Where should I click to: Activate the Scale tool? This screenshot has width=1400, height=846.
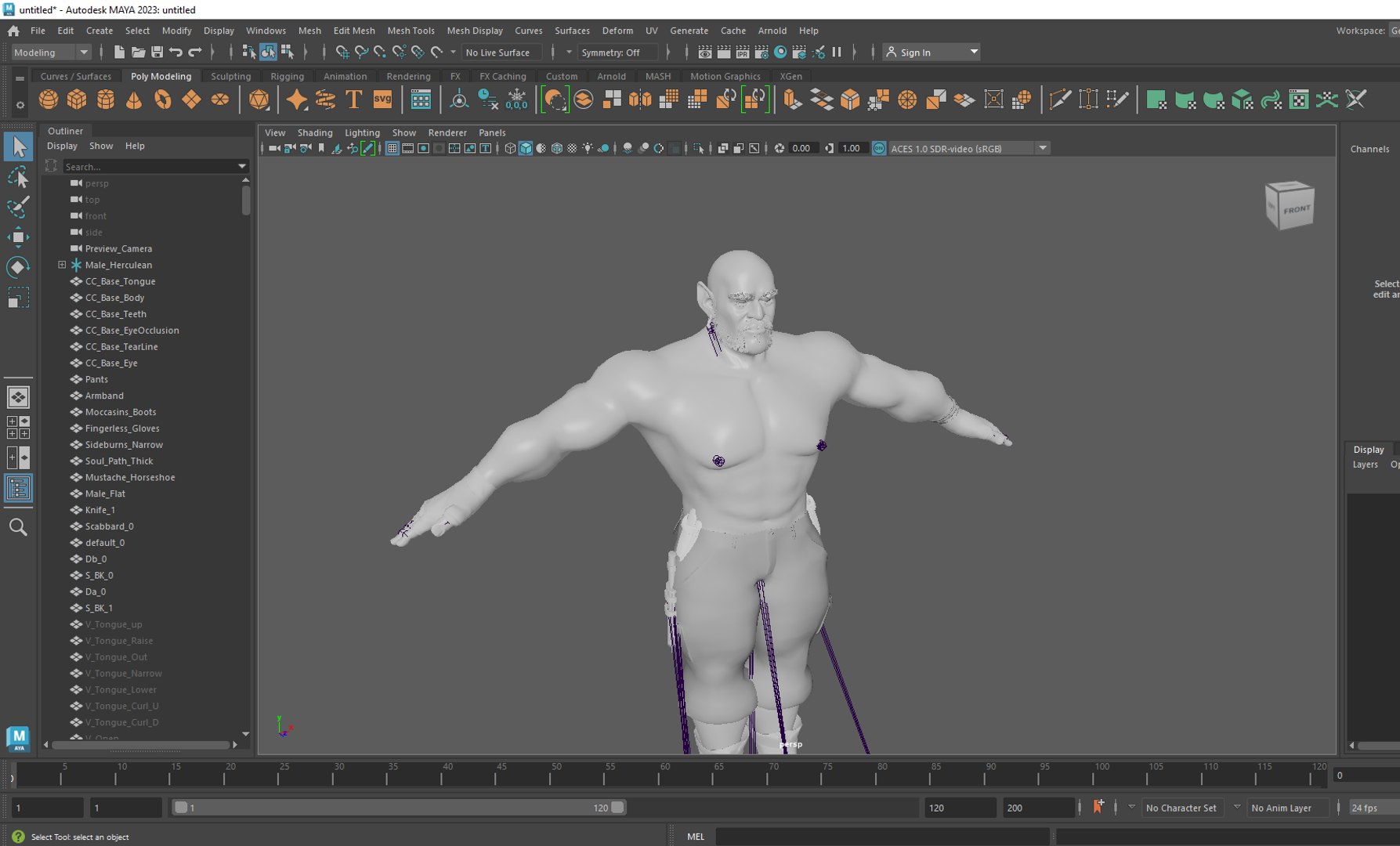coord(18,298)
